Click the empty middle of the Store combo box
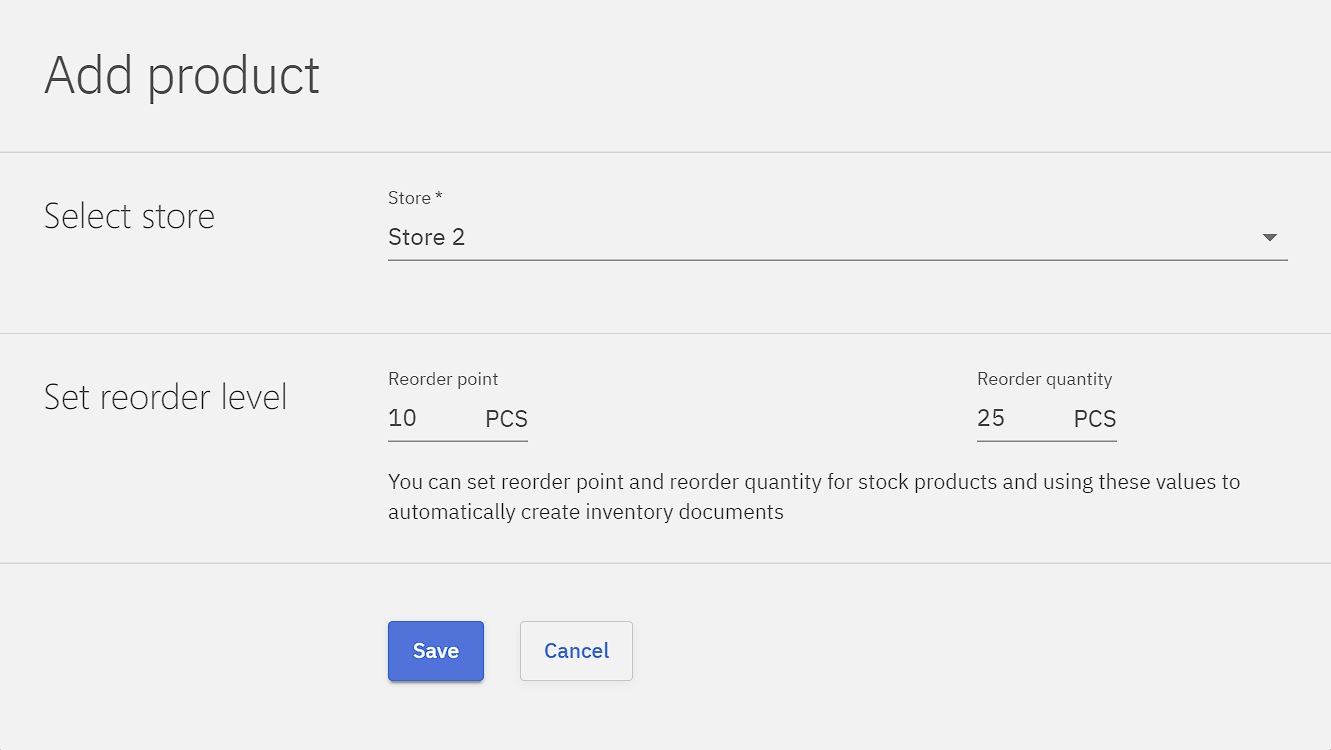The image size is (1331, 750). [x=840, y=238]
